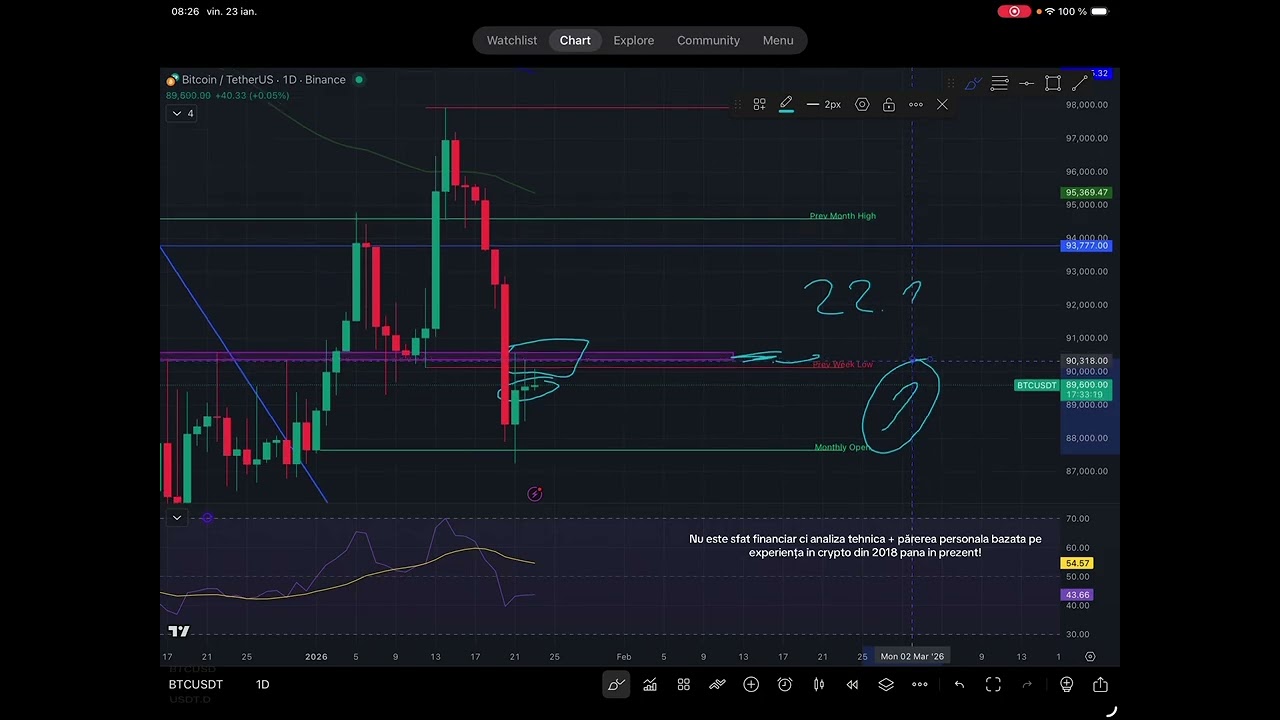Switch to the Chart tab
The image size is (1280, 720).
(575, 41)
